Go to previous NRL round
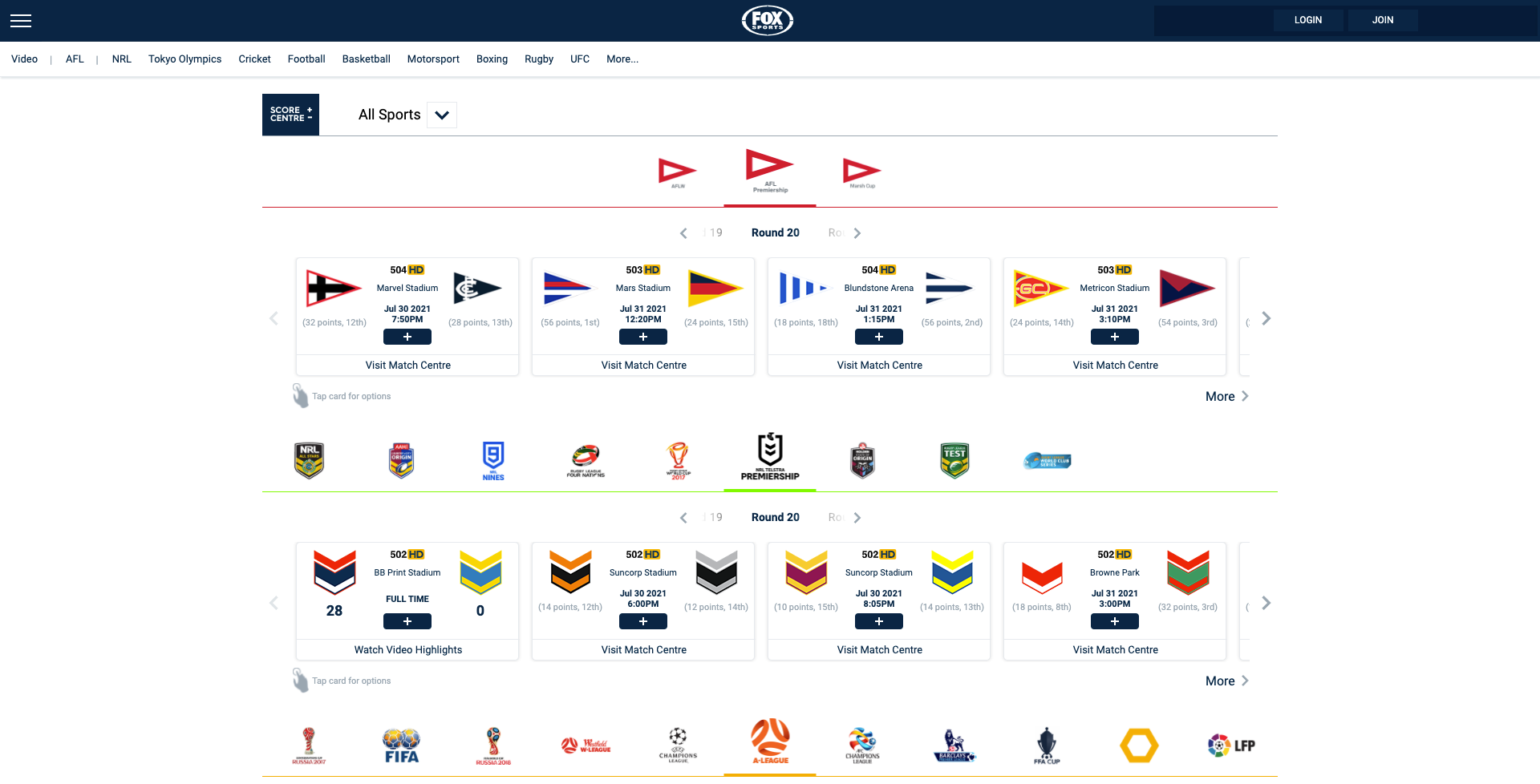Screen dimensions: 1540x784 point(683,518)
